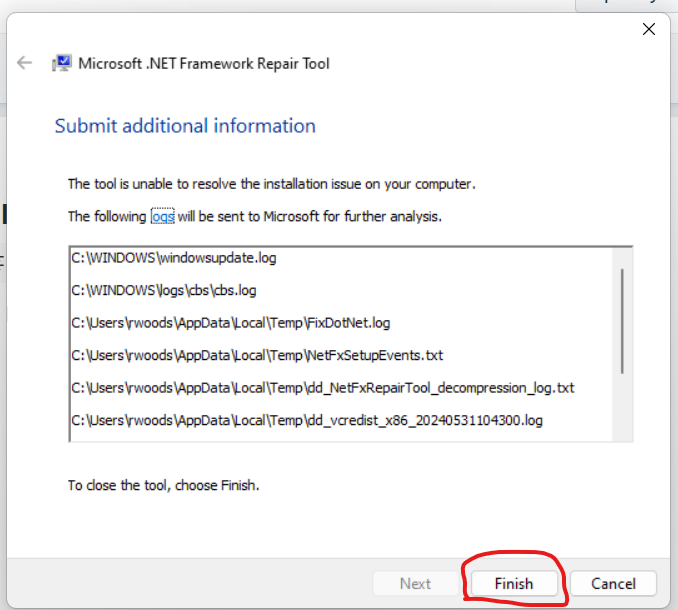The image size is (678, 610).
Task: Click the log list scrollbar thumb
Action: pos(622,321)
